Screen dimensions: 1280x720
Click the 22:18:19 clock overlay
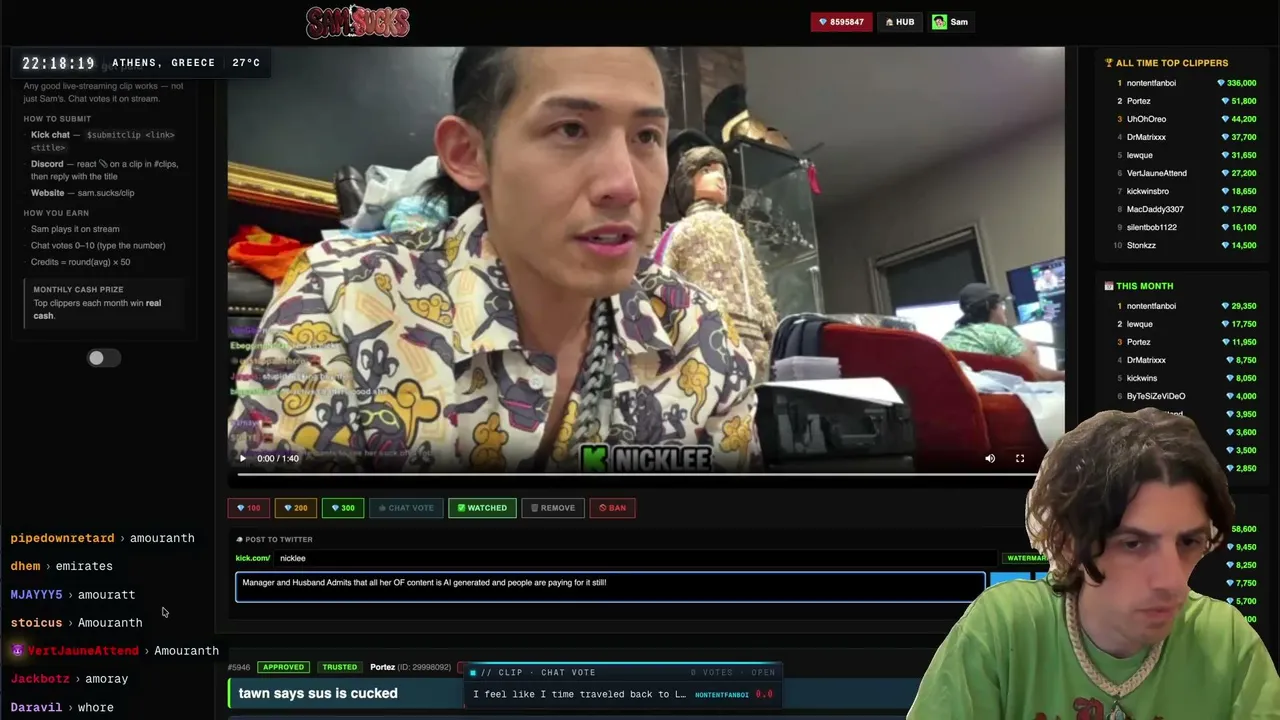pyautogui.click(x=59, y=63)
